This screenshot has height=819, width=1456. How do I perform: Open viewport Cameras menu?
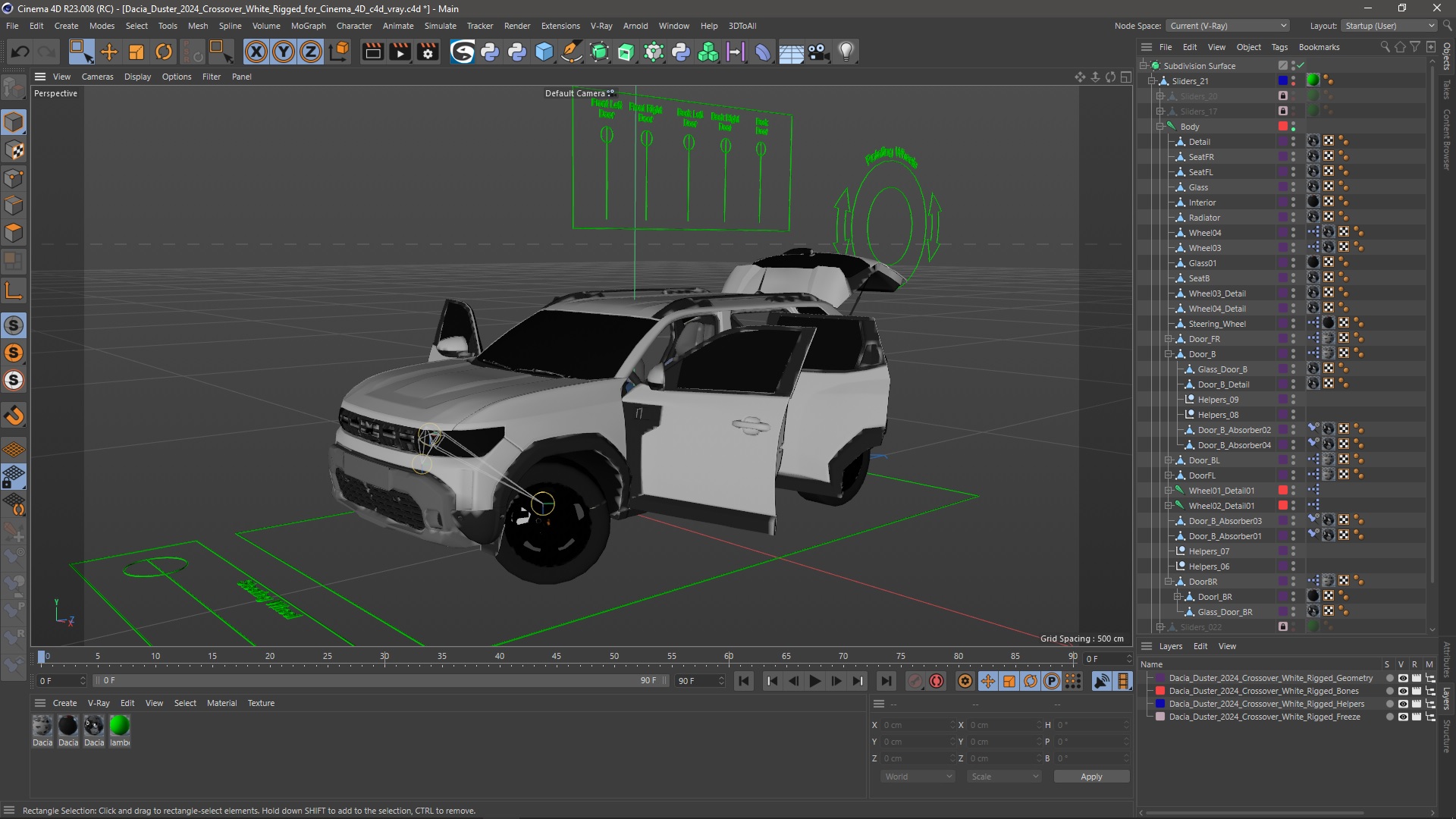pos(97,77)
